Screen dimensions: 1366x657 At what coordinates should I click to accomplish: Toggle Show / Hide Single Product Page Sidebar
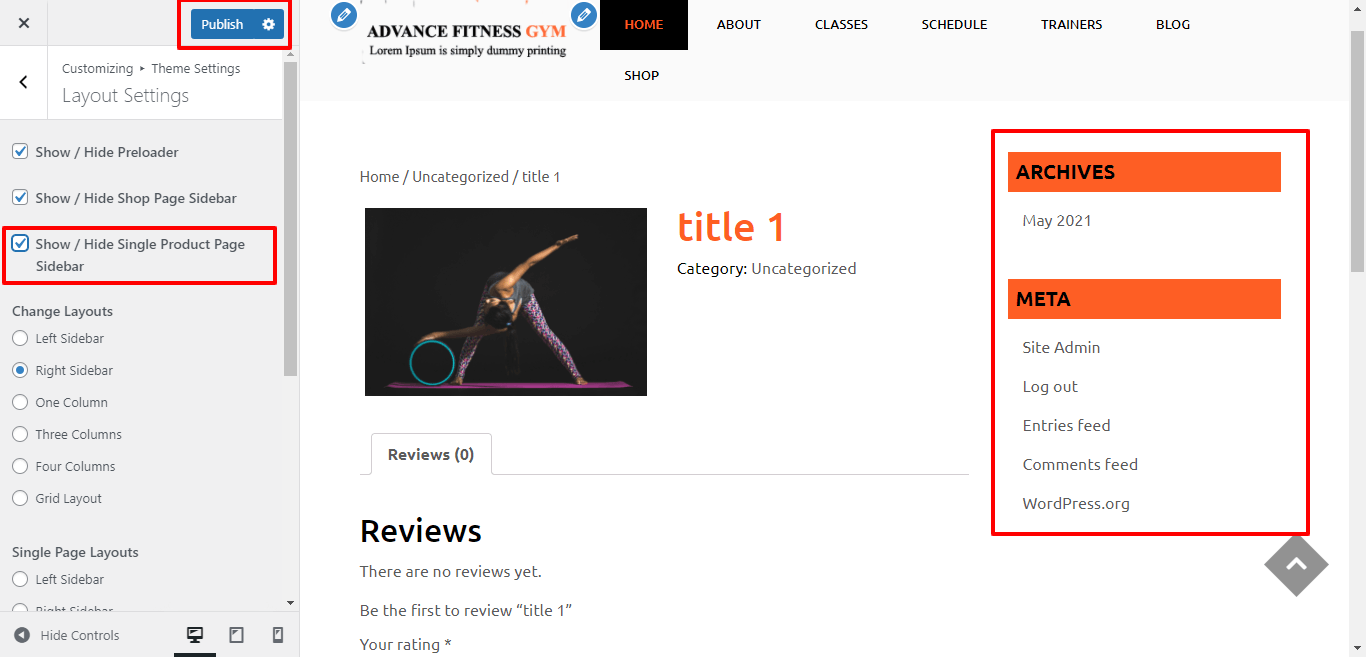(x=20, y=243)
